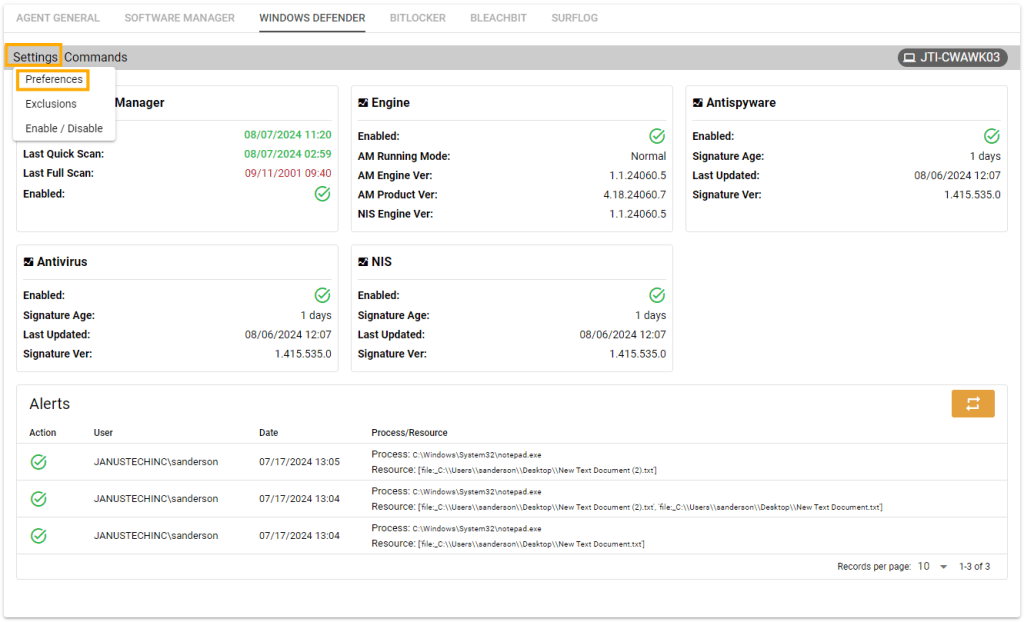Viewport: 1024px width, 622px height.
Task: Select the Windows Defender tab
Action: point(312,18)
